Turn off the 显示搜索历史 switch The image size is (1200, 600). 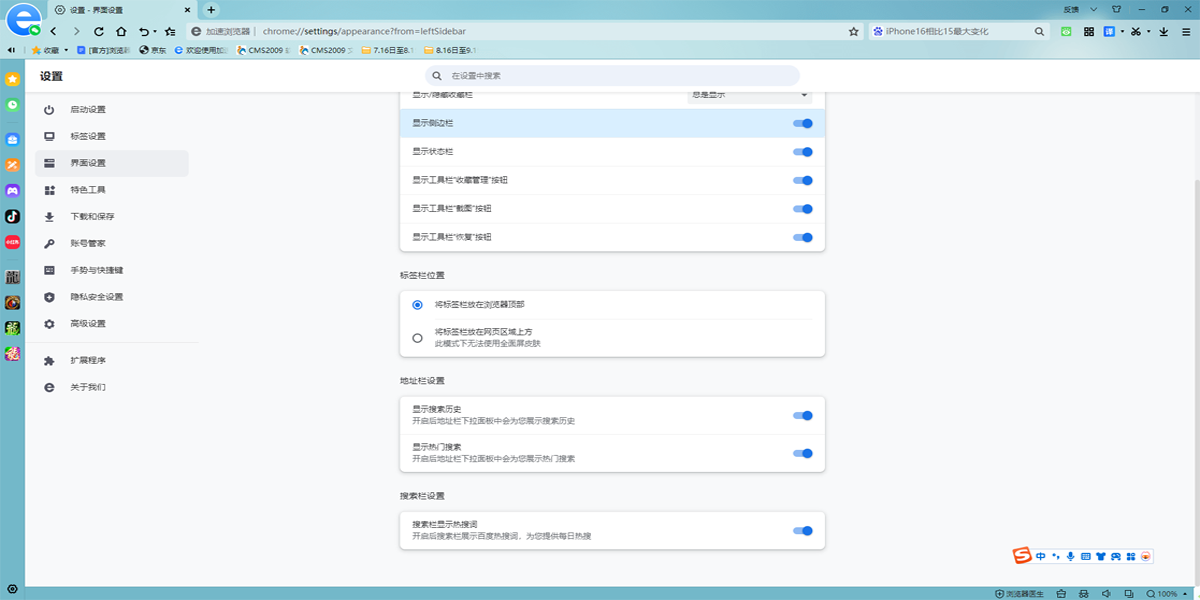(x=802, y=415)
